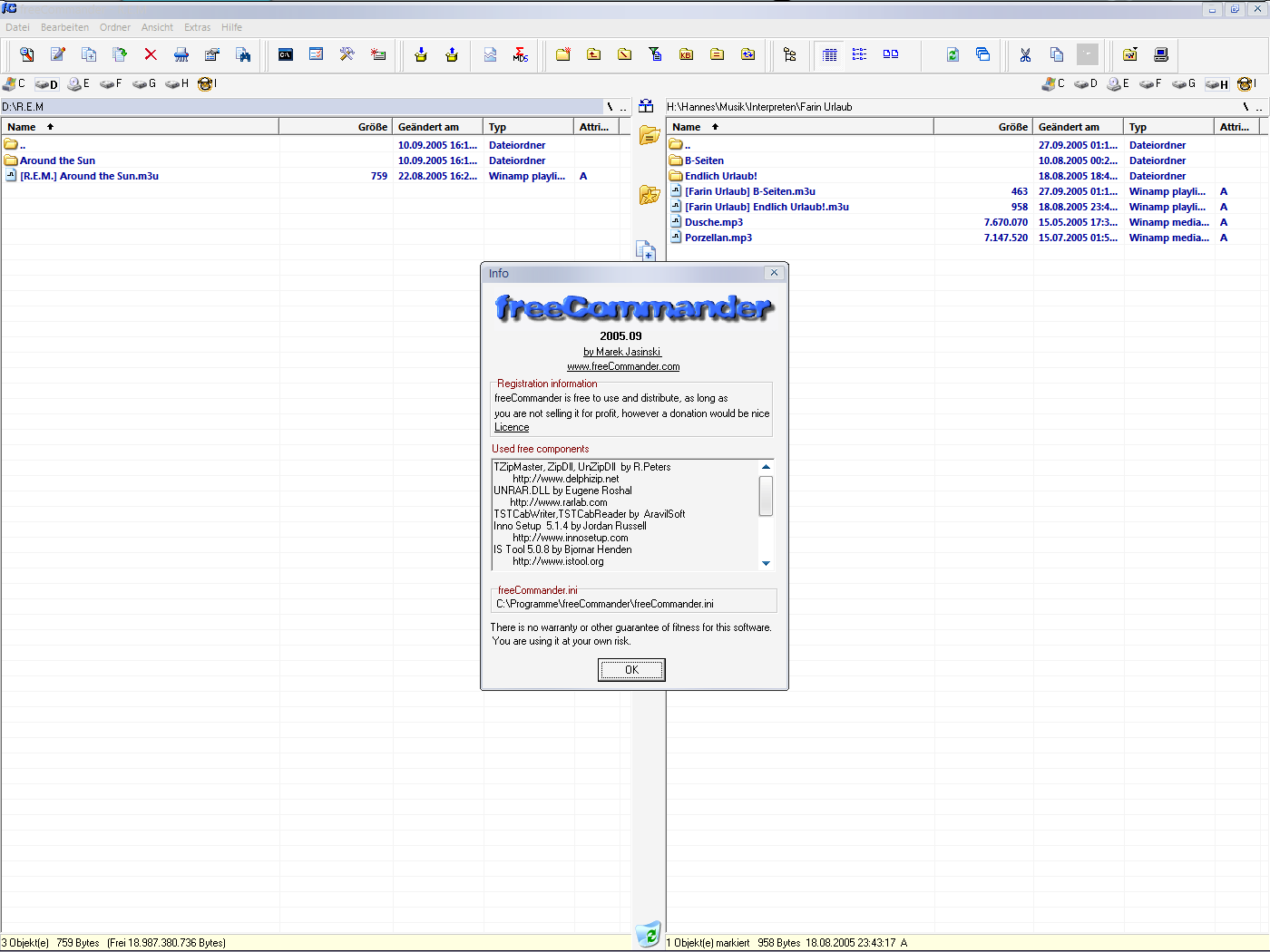Click the folder up-arrow icon in toolbar
This screenshot has width=1270, height=952.
pos(594,54)
